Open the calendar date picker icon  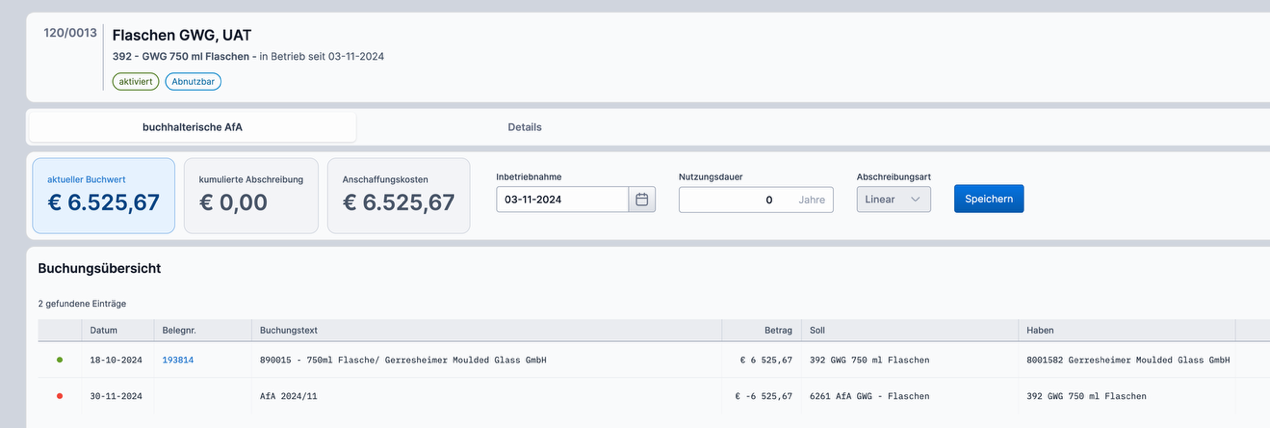pyautogui.click(x=642, y=200)
